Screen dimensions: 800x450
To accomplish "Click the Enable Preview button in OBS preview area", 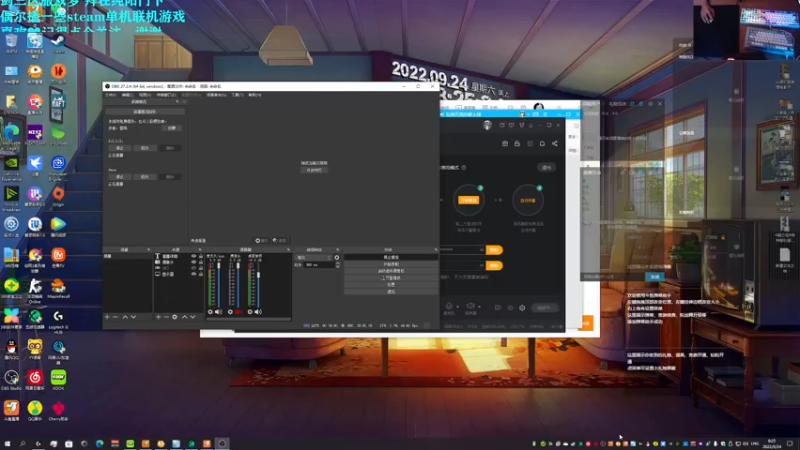I will point(314,170).
